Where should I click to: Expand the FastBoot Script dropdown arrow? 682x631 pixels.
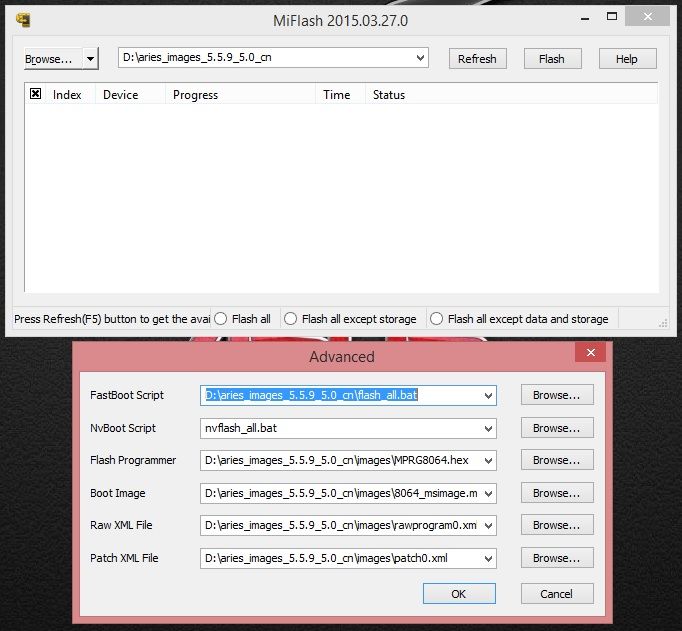point(488,396)
